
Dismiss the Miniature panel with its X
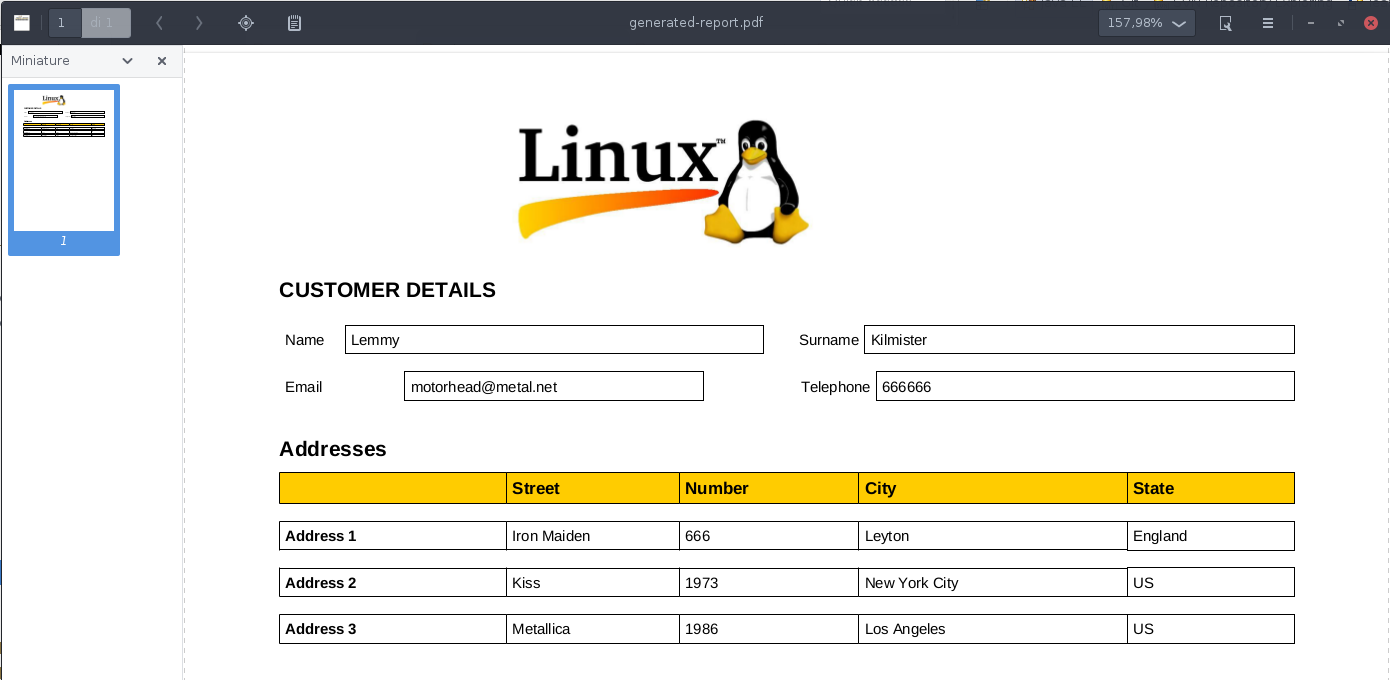[161, 61]
